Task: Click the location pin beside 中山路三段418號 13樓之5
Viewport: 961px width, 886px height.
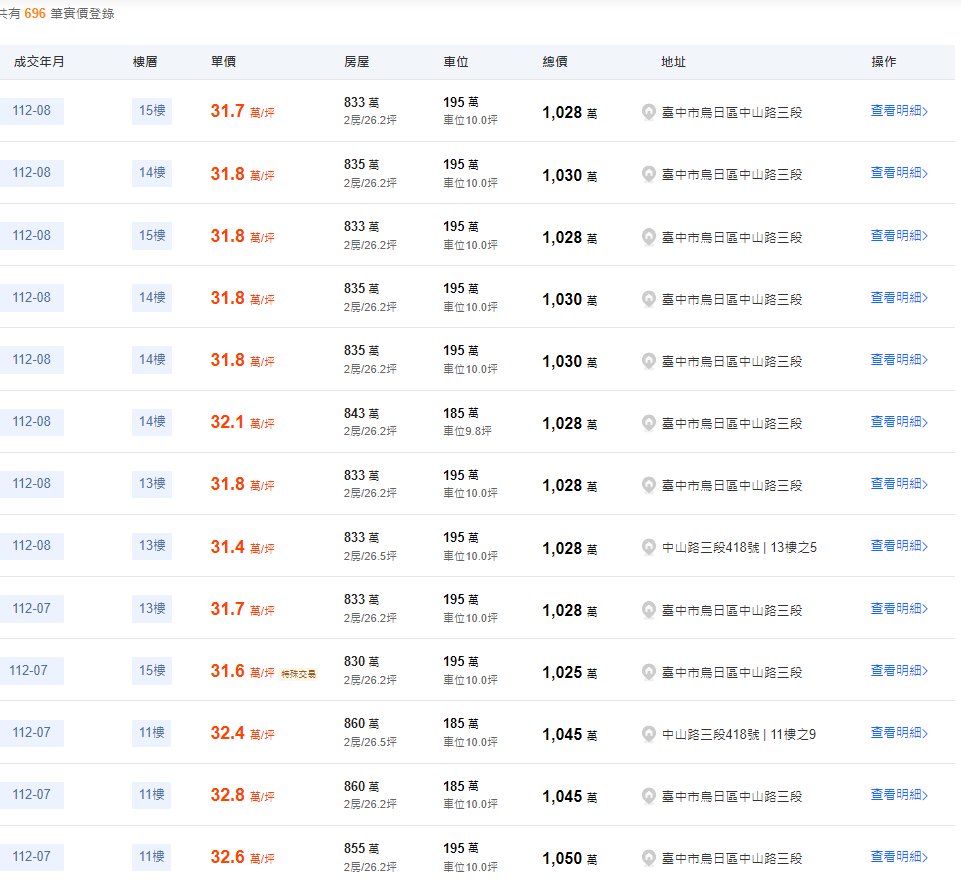Action: coord(648,547)
